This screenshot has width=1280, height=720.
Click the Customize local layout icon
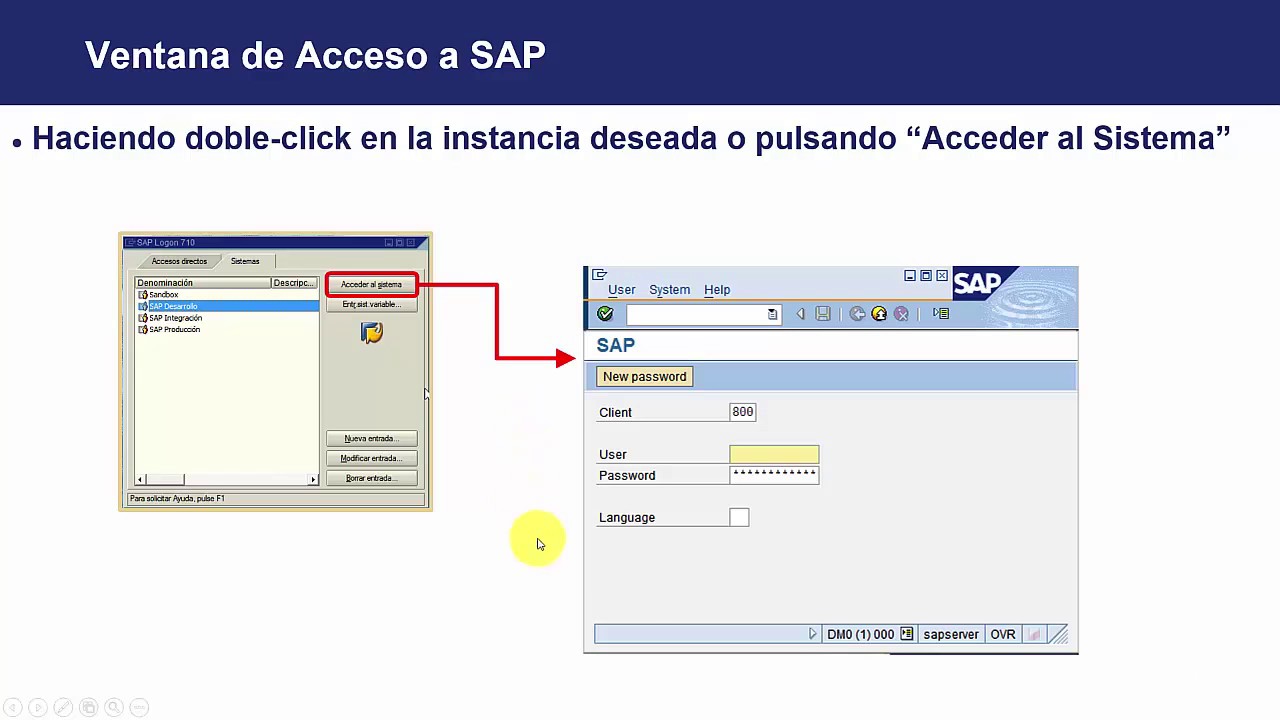[x=941, y=314]
